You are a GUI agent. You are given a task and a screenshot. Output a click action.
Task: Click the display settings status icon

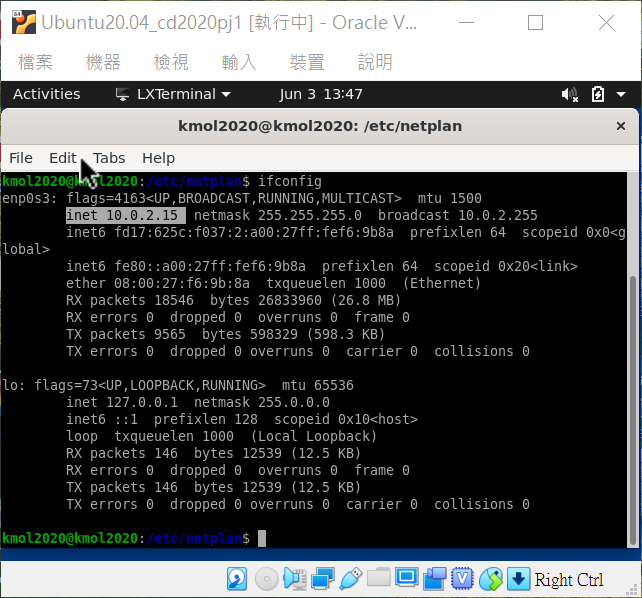[x=407, y=578]
